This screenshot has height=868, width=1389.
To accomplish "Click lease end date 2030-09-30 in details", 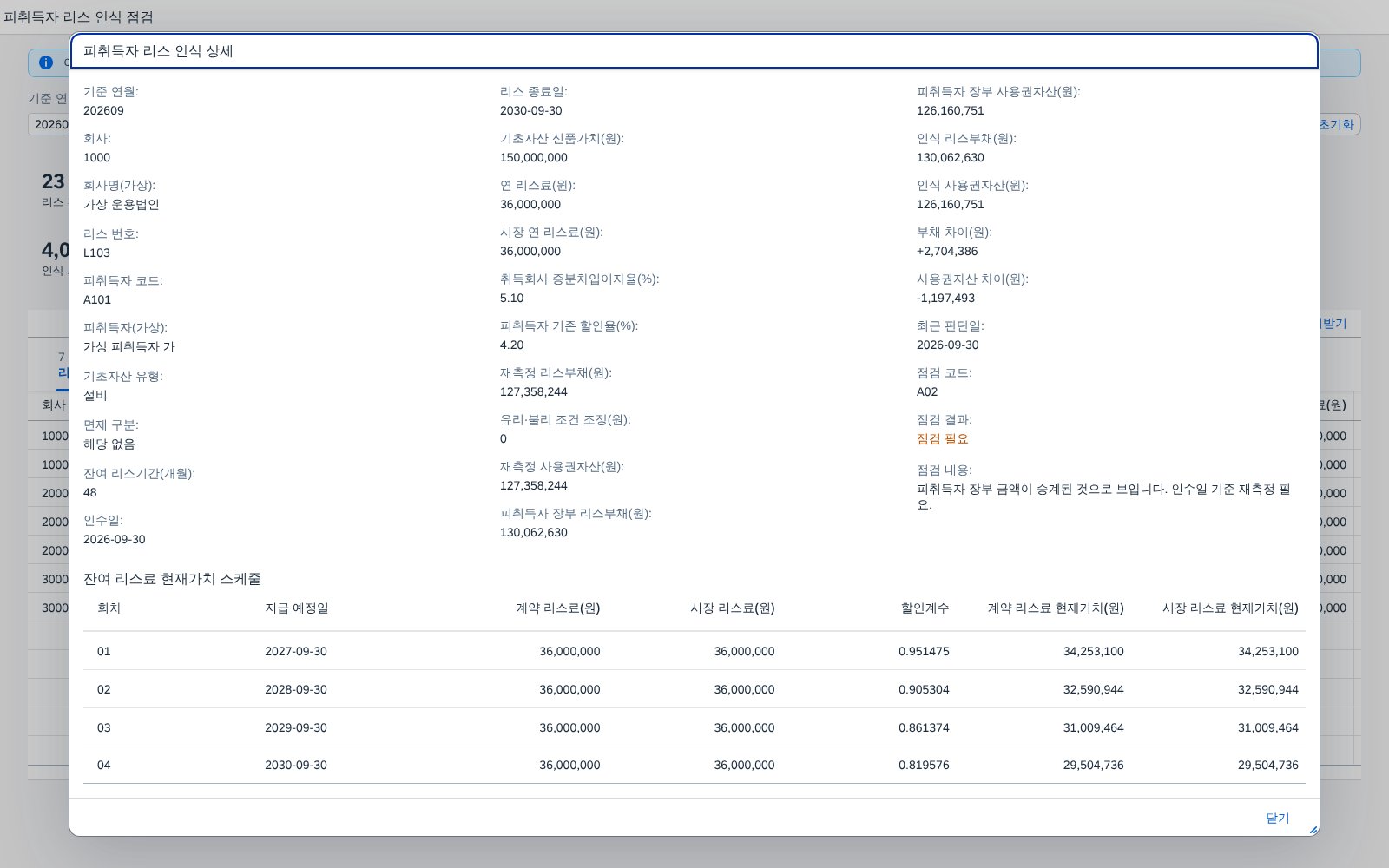I will click(x=531, y=110).
